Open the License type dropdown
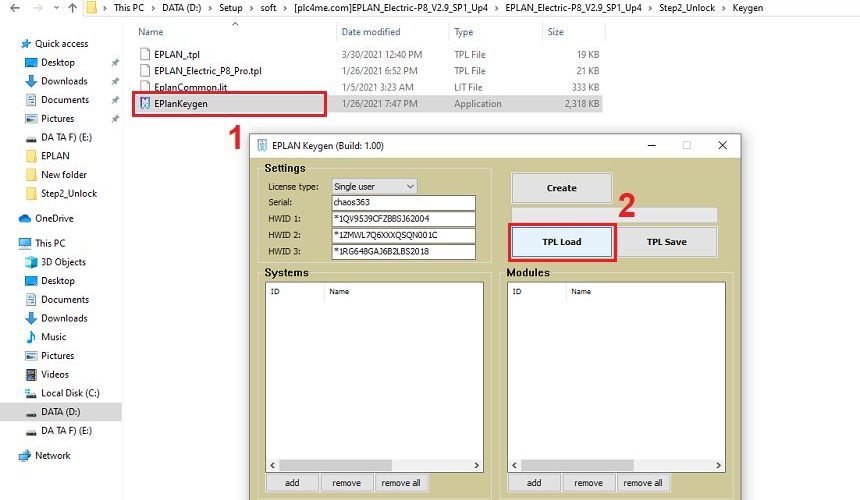The image size is (860, 500). [374, 186]
